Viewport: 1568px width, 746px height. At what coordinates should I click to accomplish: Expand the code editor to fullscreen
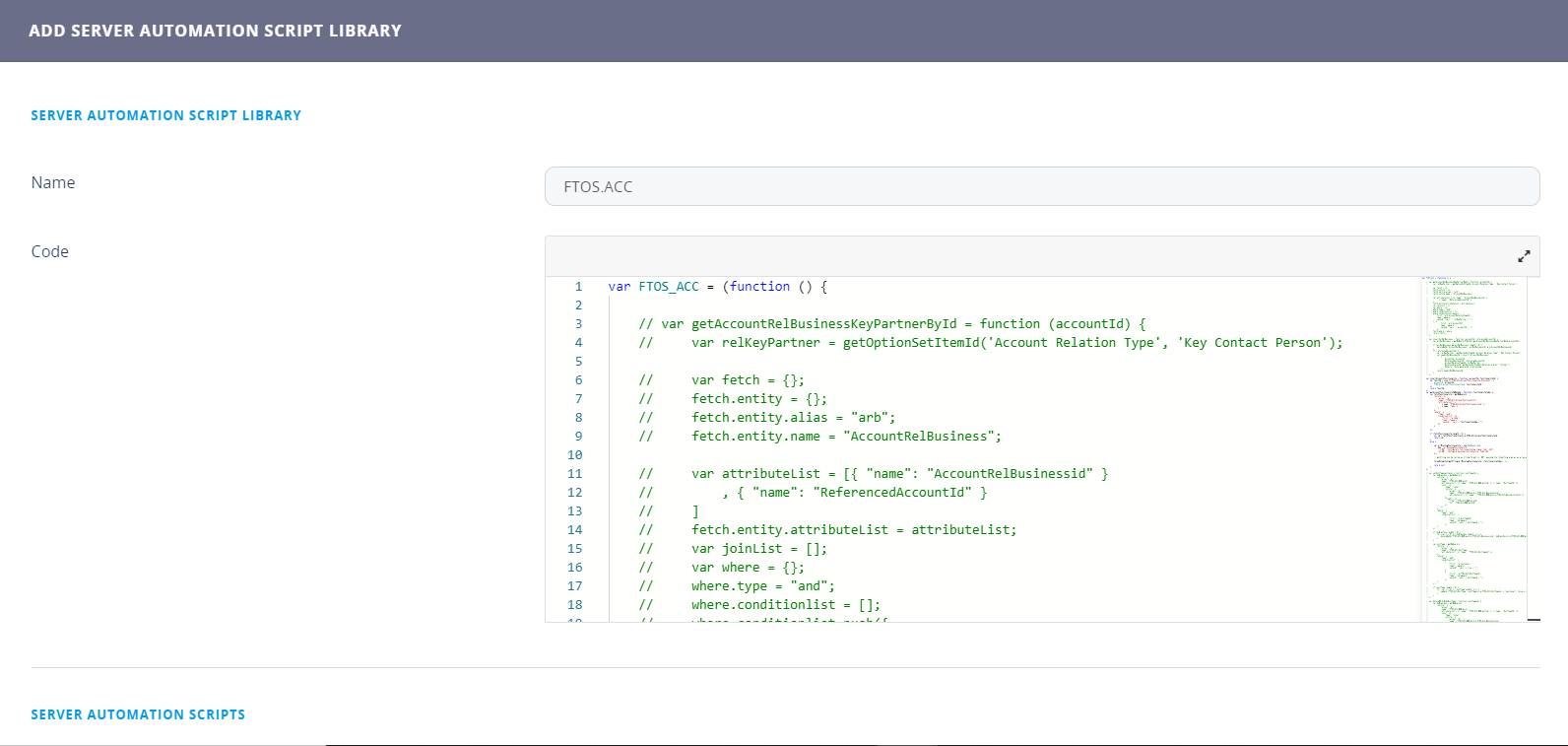click(x=1524, y=256)
